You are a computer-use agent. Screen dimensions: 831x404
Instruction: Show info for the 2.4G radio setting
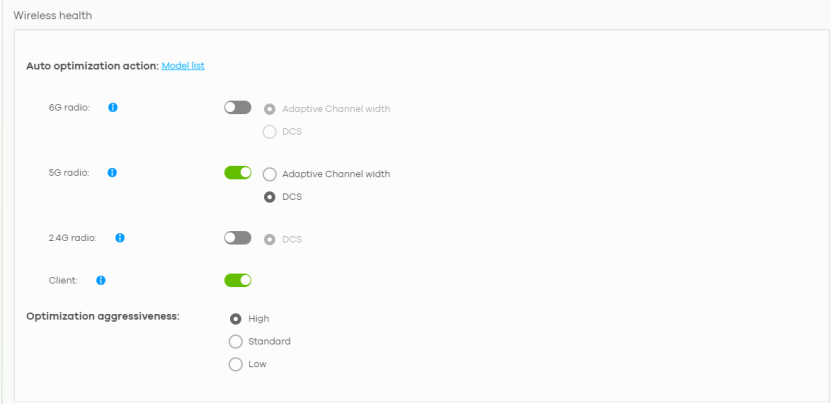(x=120, y=238)
